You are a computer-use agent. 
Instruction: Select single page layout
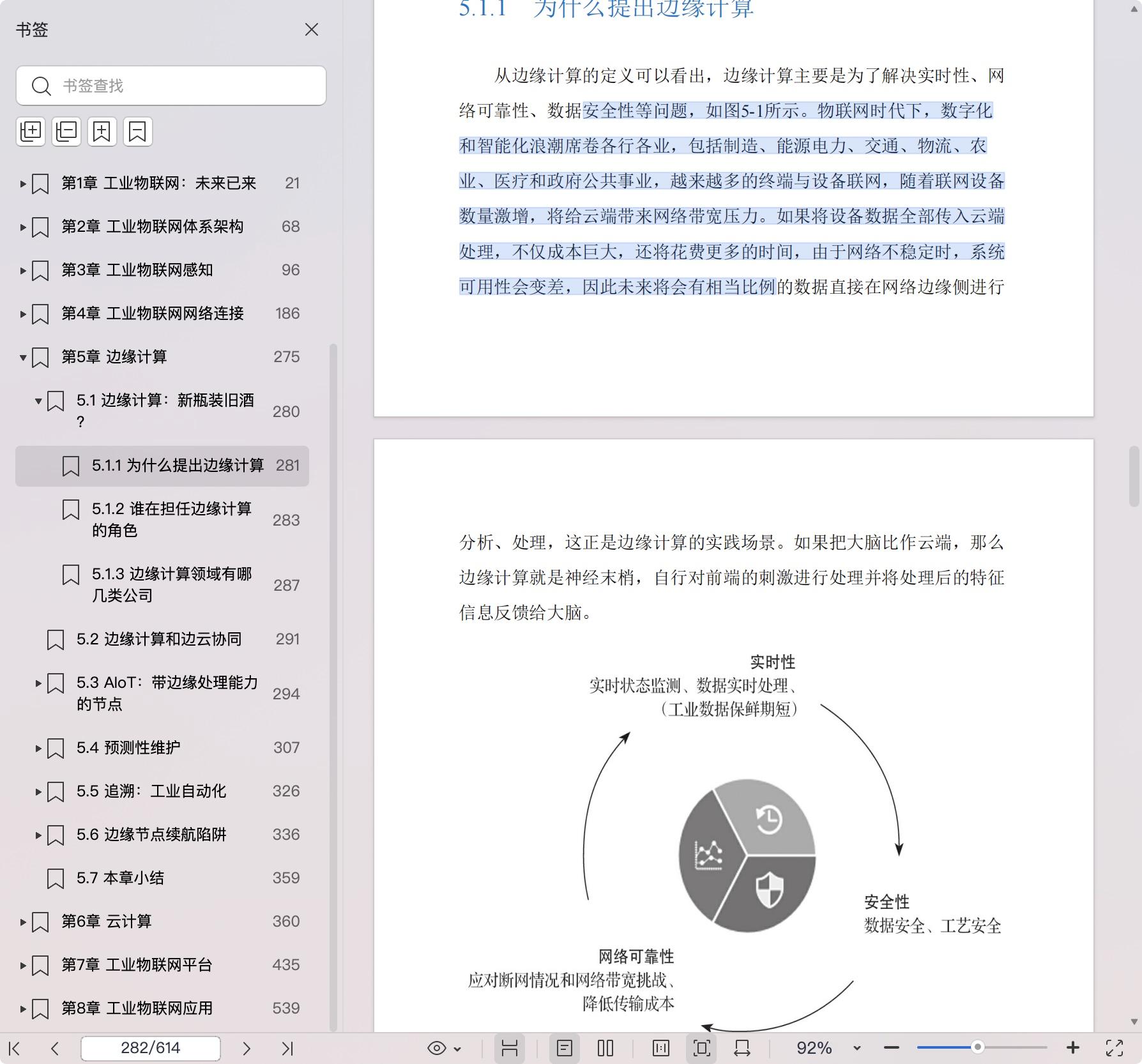click(565, 1049)
